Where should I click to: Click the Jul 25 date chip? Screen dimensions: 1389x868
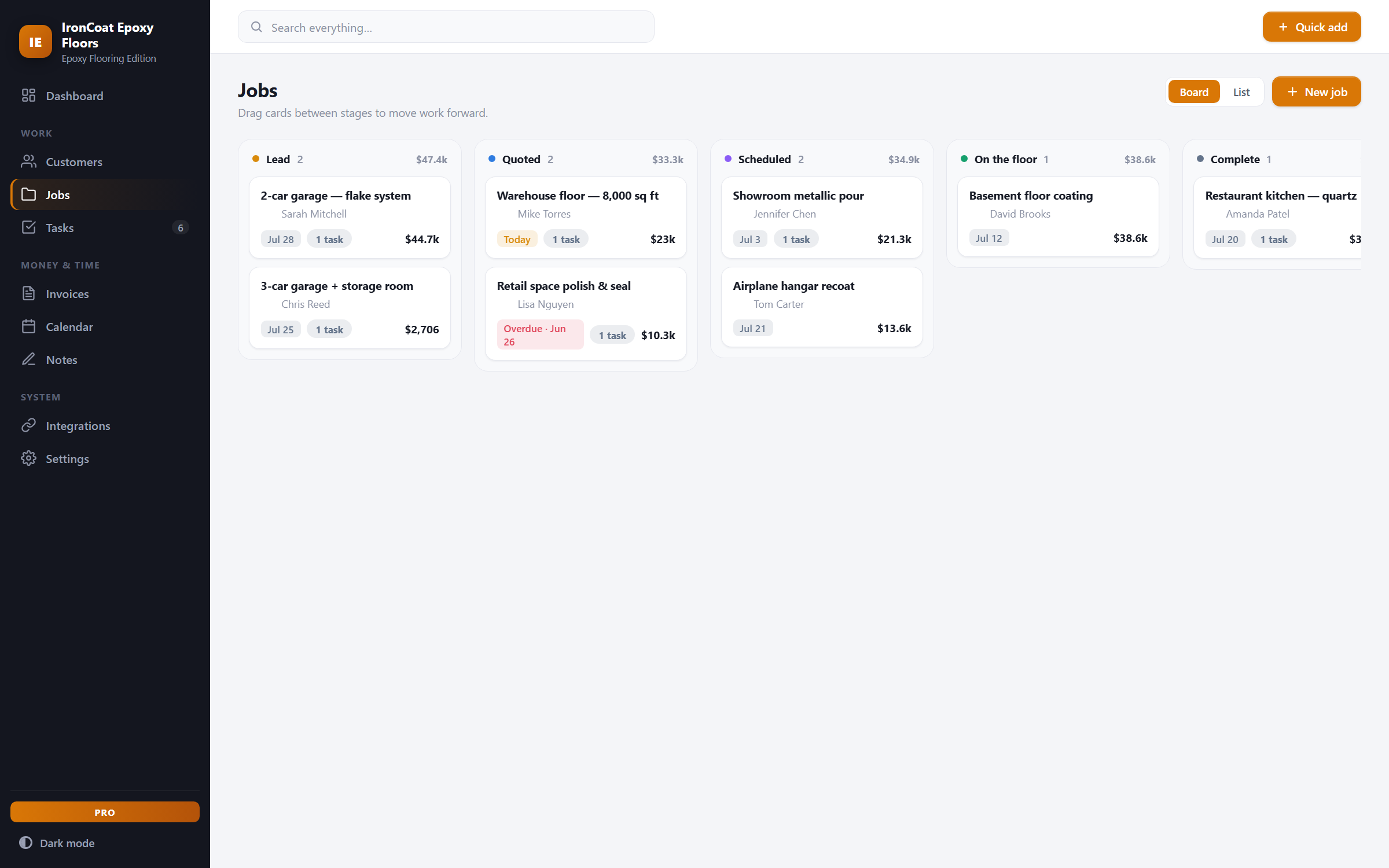[281, 329]
